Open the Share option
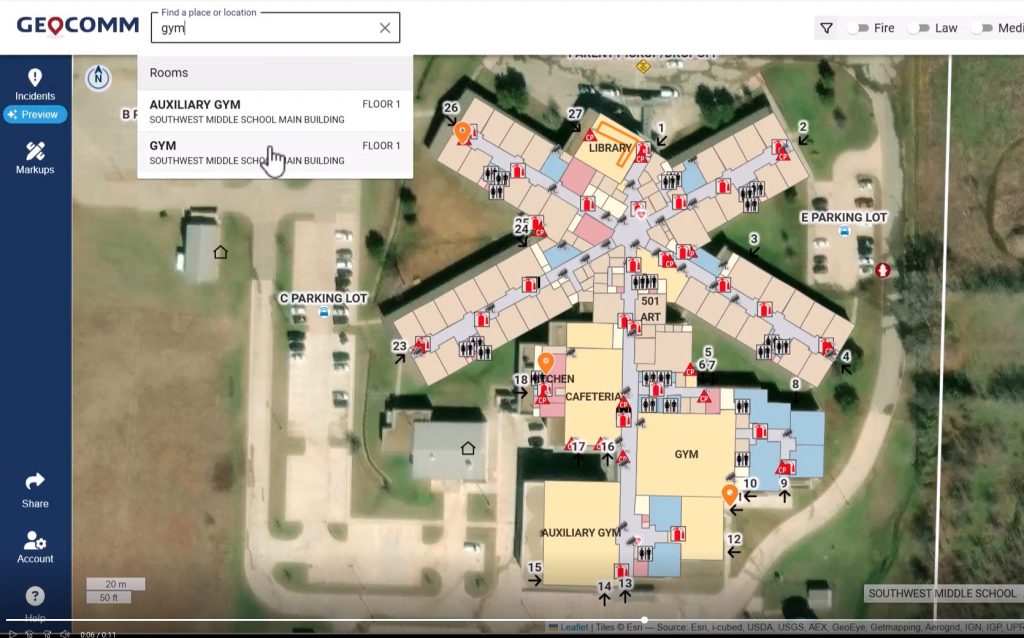Screen dimensions: 1024x638 coord(35,490)
